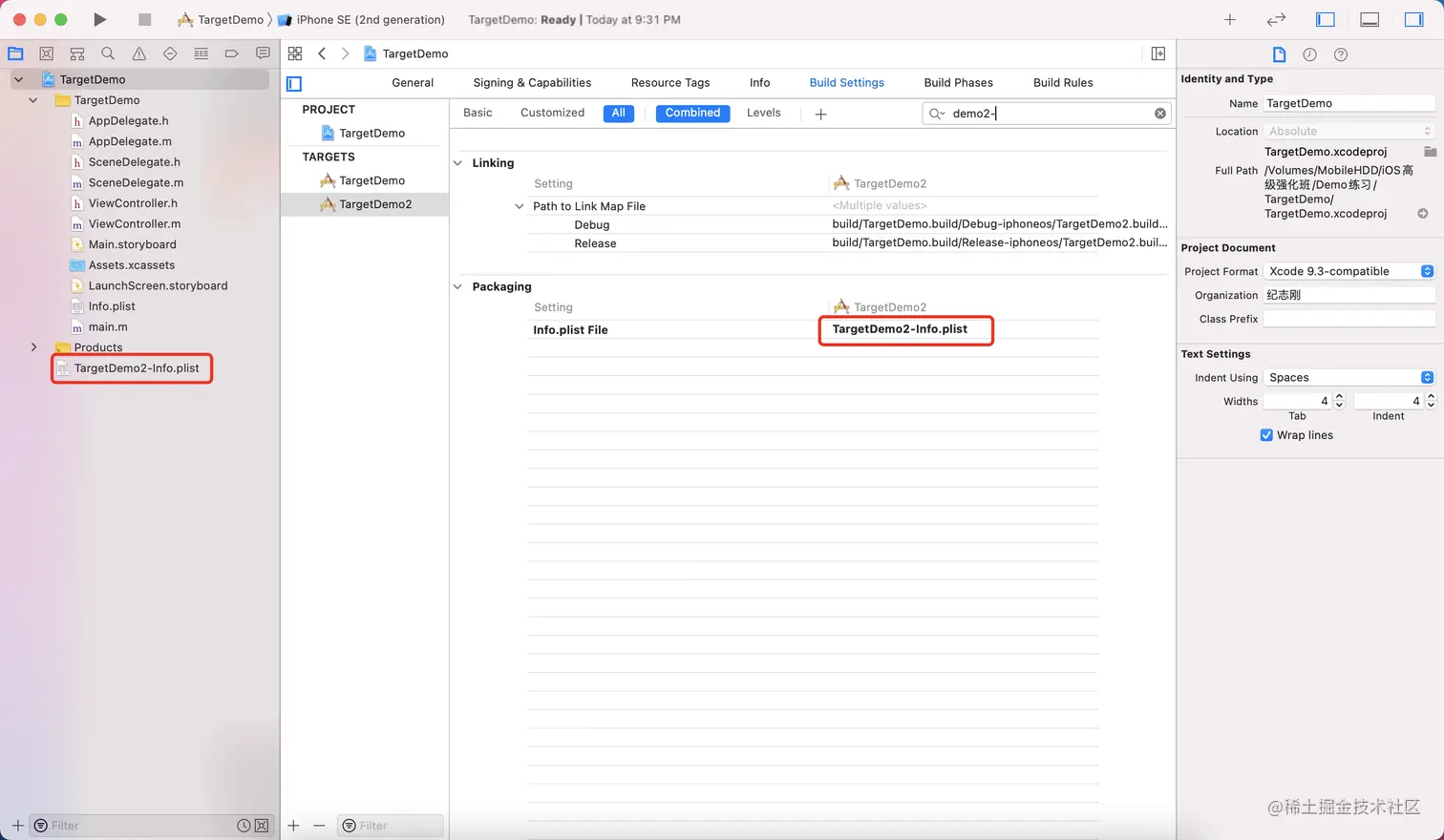Run the TargetDemo scheme with Play button
The height and width of the screenshot is (840, 1444).
[99, 19]
